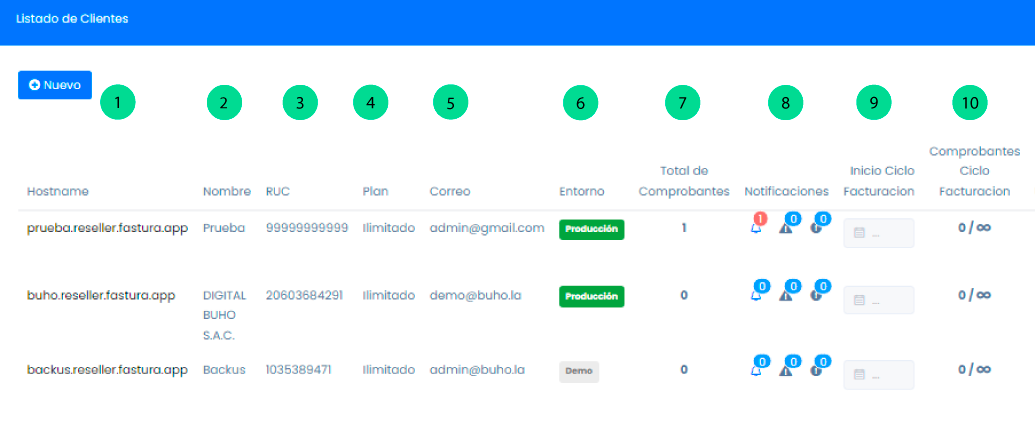Click the warning triangle icon for Backus
1035x431 pixels.
[x=786, y=370]
